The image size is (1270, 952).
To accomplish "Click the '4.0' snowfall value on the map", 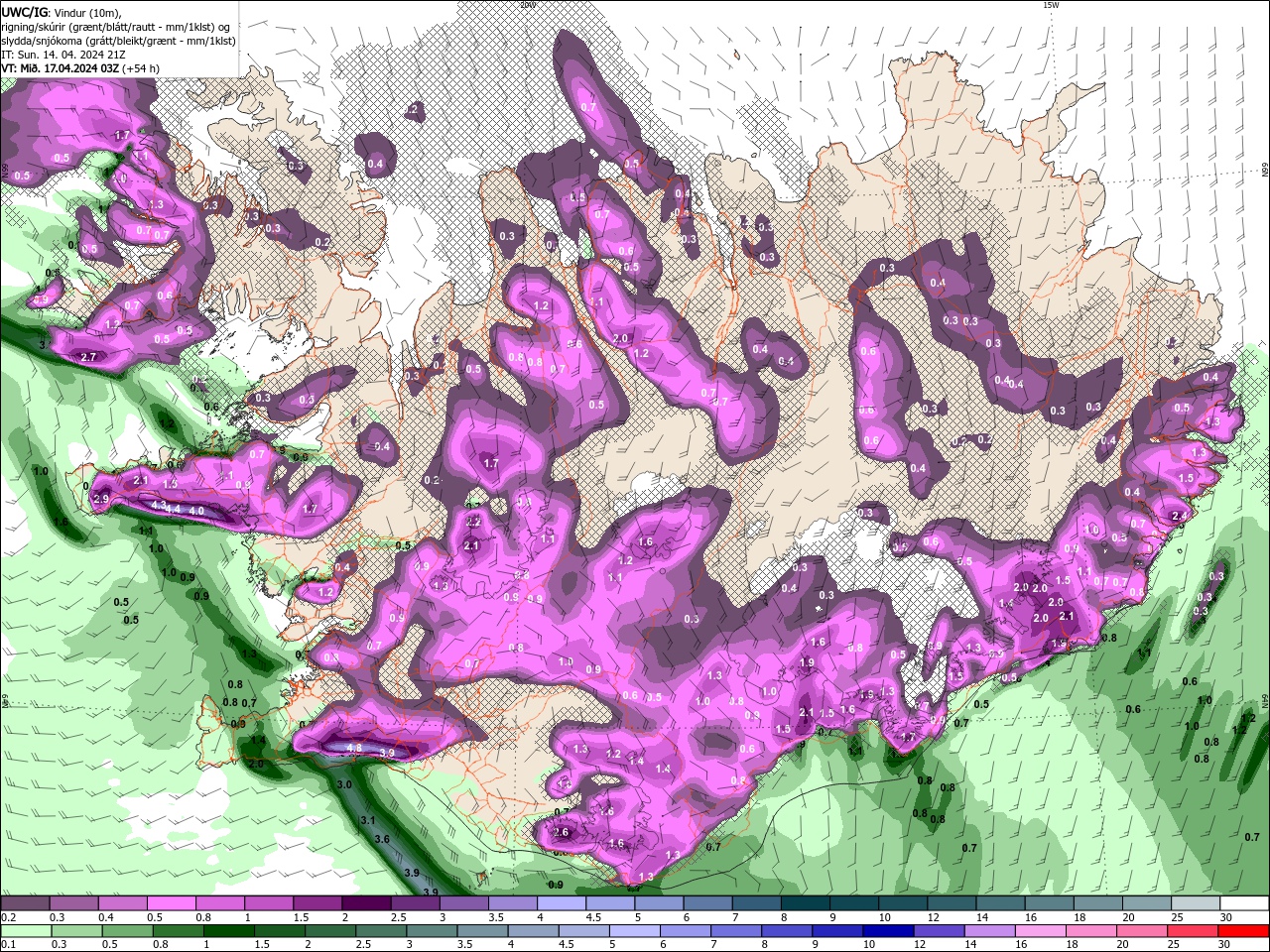I will coord(196,511).
